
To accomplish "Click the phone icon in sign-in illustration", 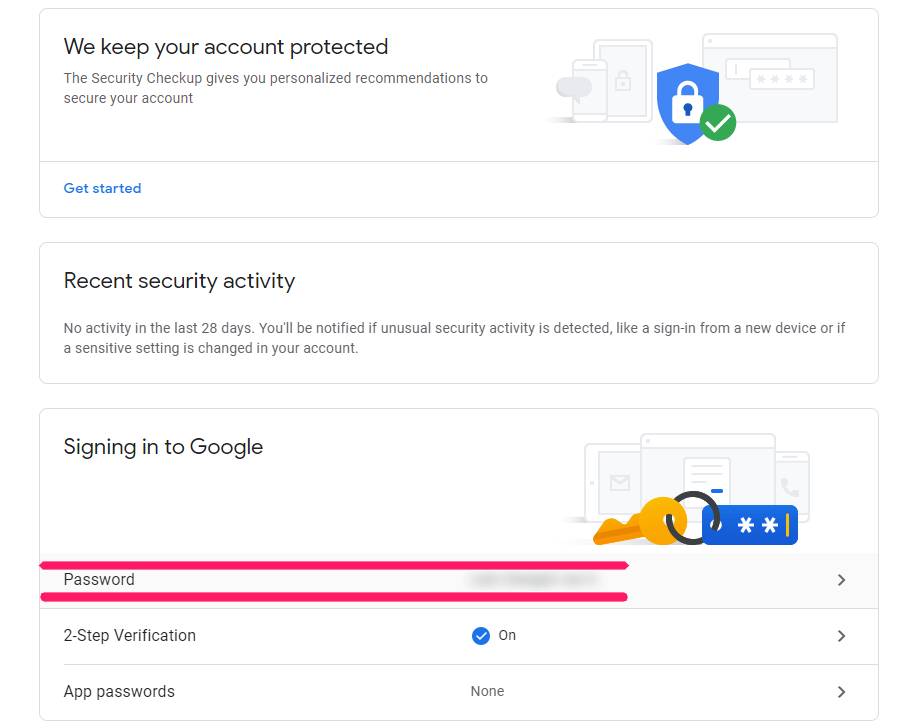I will click(790, 487).
